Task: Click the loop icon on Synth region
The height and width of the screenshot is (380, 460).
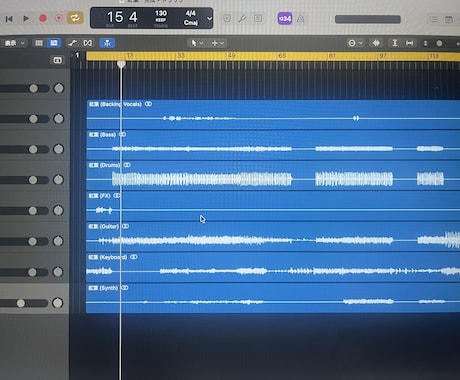Action: [125, 288]
